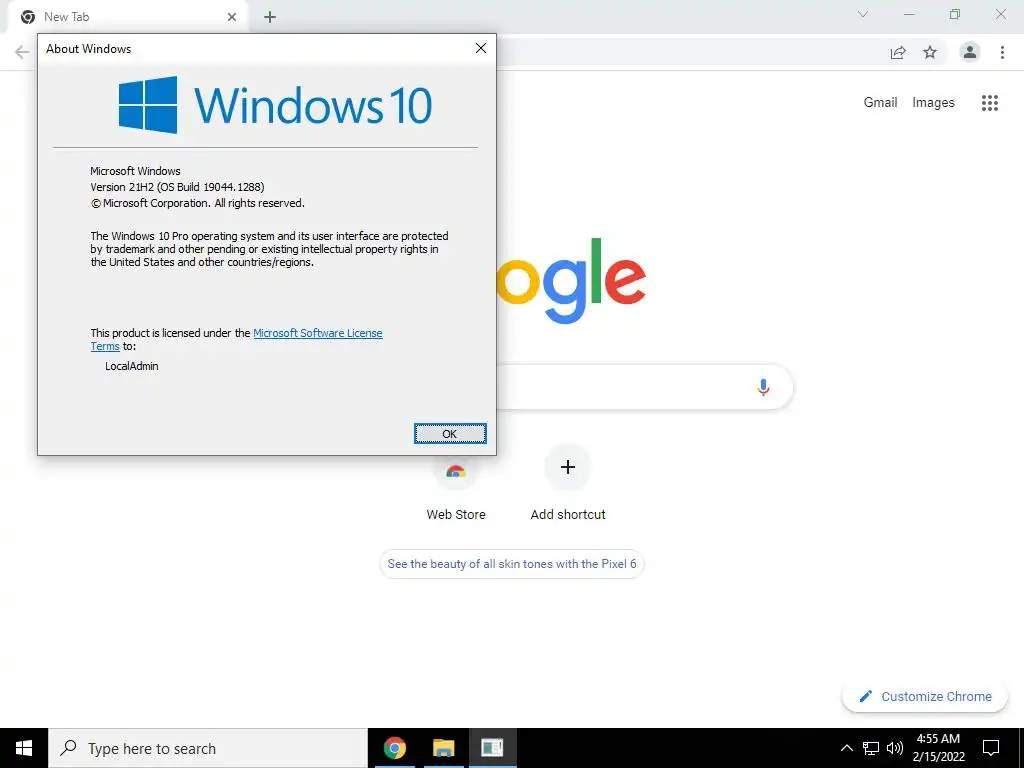Open Chrome's tab search chevron
Screen dimensions: 1024x768
click(863, 14)
